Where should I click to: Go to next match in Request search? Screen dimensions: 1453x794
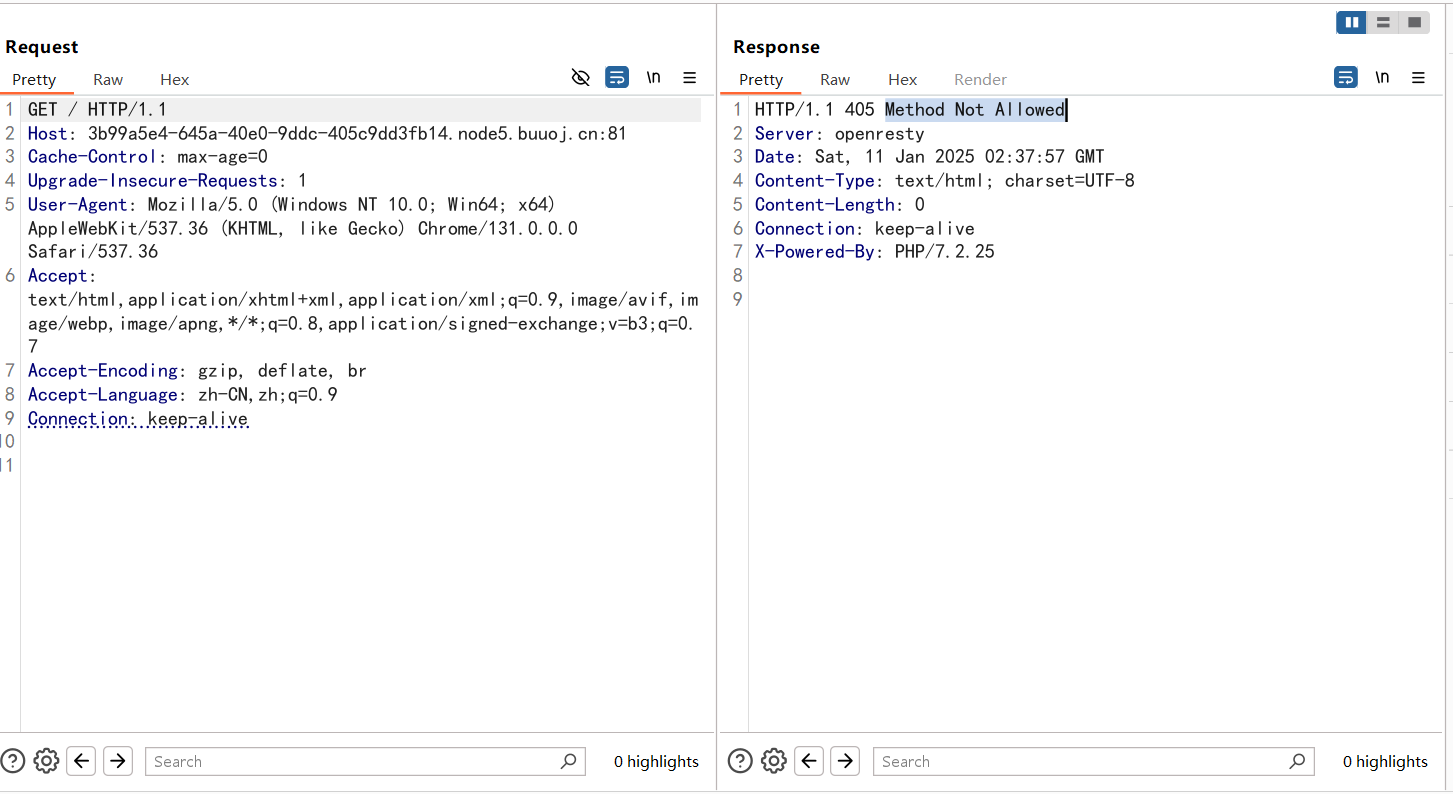coord(118,761)
